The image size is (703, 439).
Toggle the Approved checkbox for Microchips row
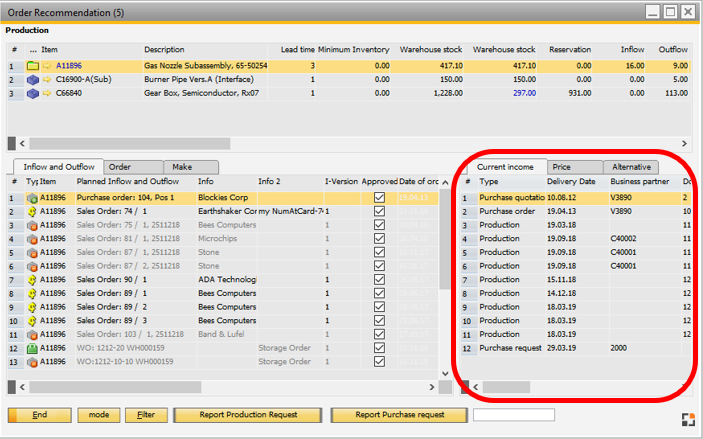pos(378,239)
